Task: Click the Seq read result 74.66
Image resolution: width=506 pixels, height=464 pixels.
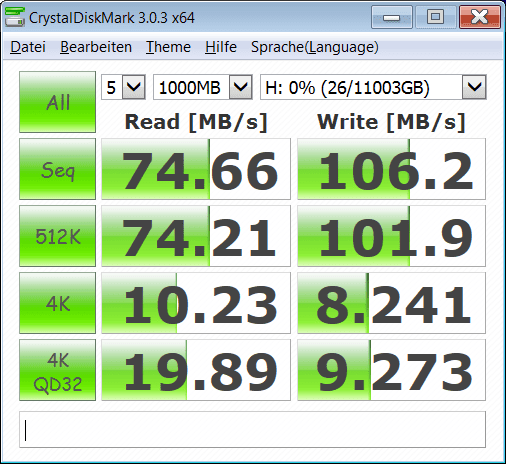Action: (x=196, y=169)
